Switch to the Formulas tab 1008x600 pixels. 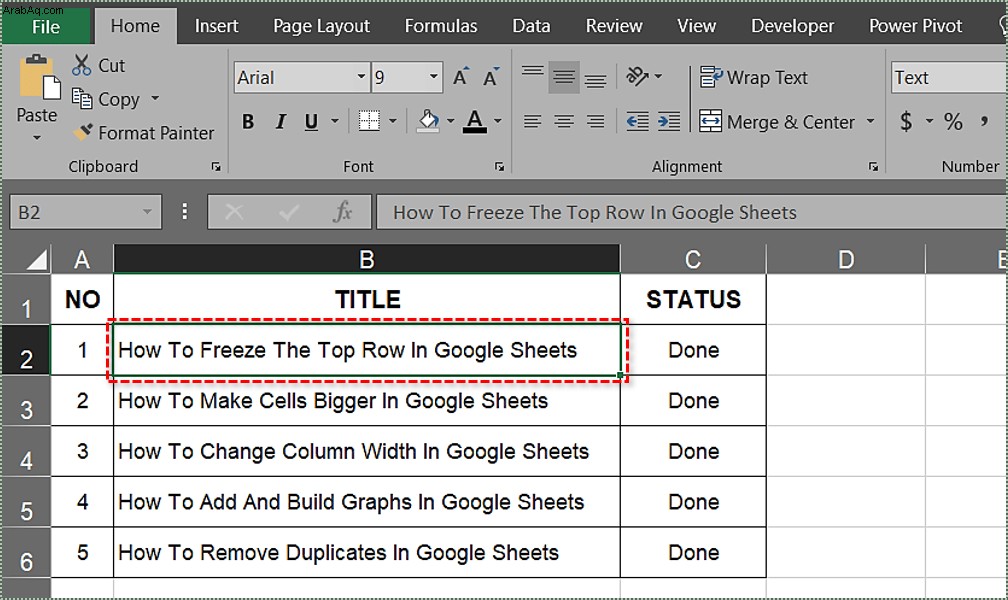click(x=441, y=26)
